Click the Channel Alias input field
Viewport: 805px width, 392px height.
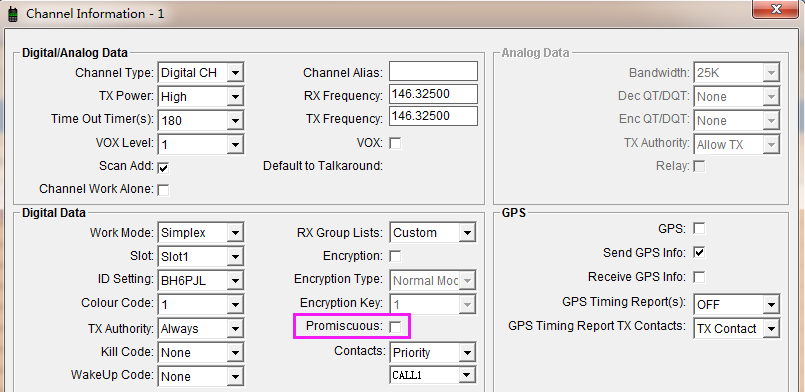click(x=433, y=71)
